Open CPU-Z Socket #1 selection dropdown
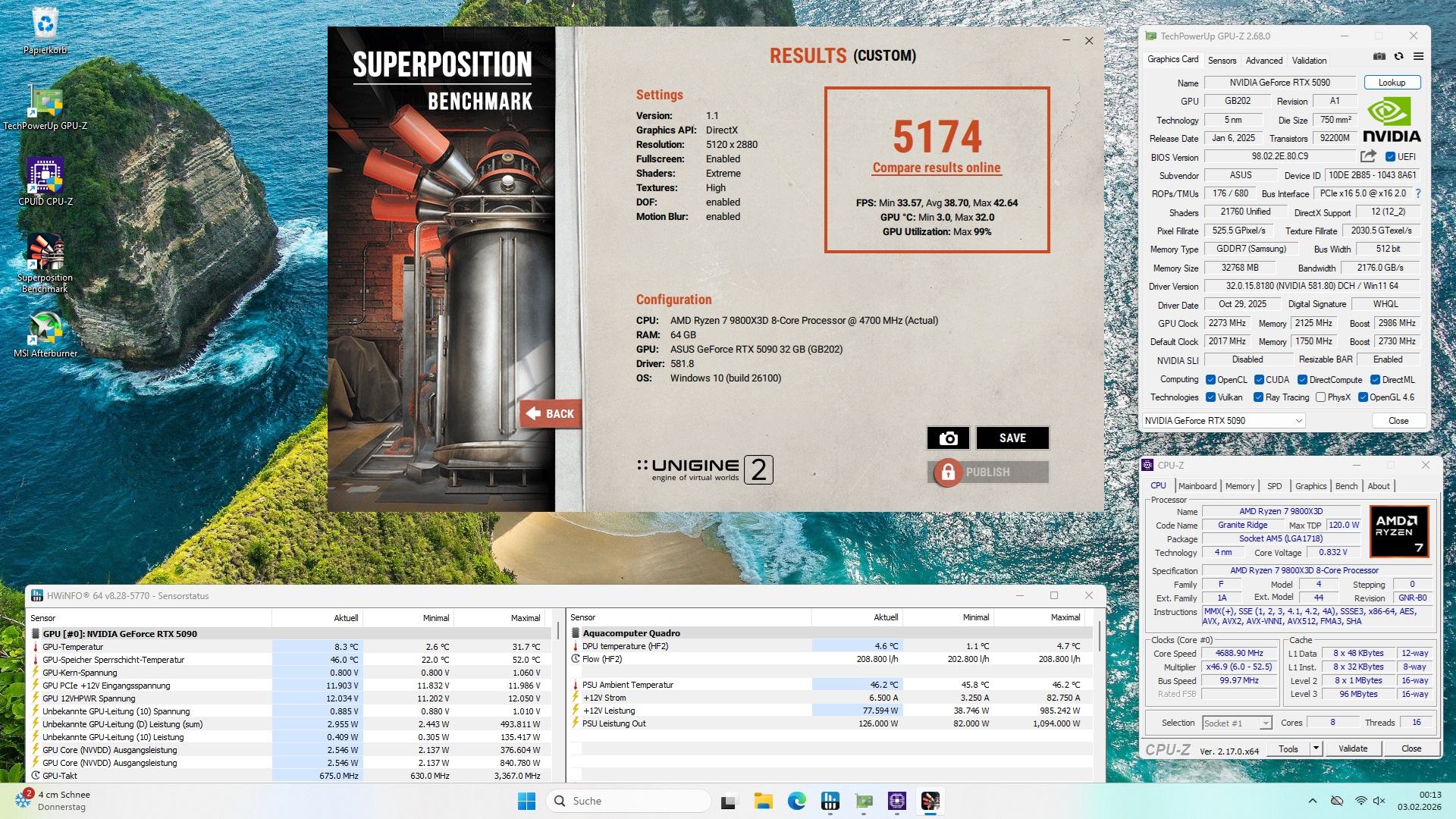Viewport: 1456px width, 819px height. point(1237,723)
